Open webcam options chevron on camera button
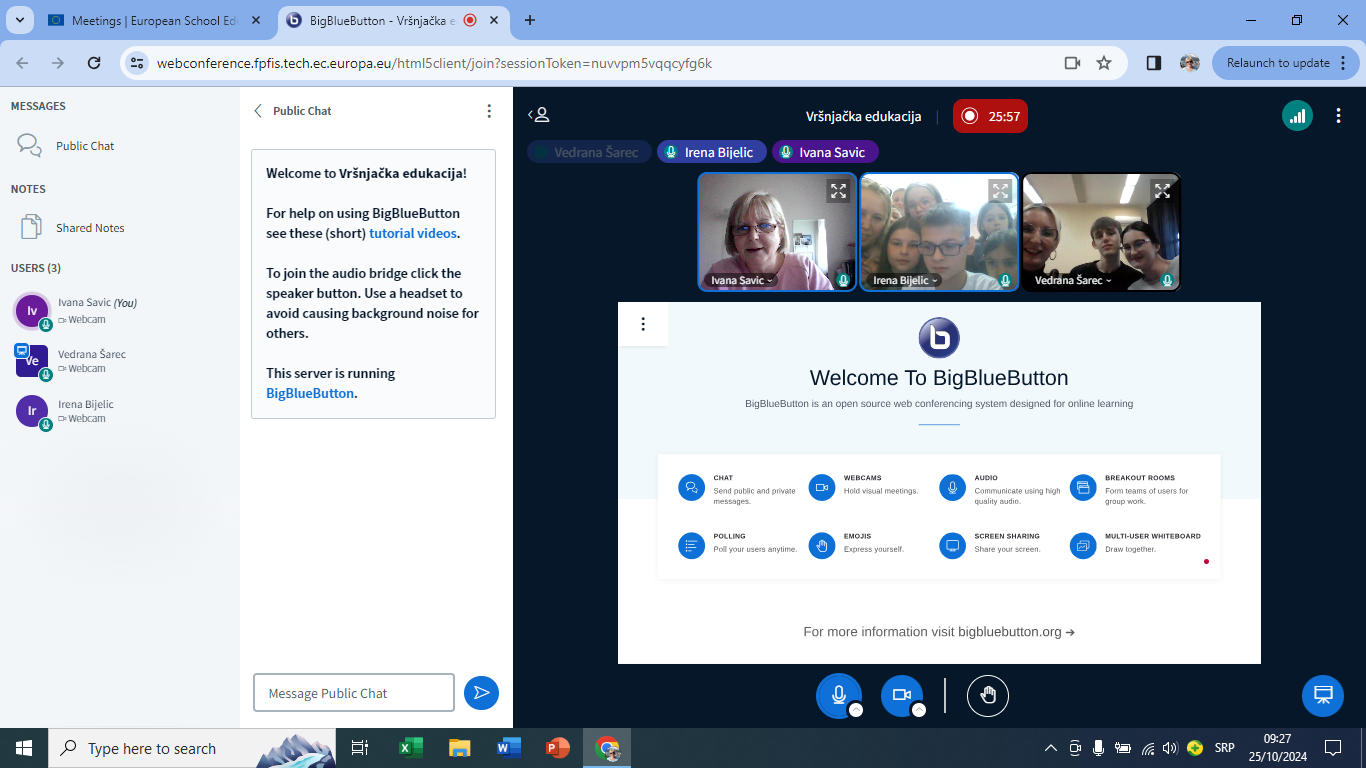The width and height of the screenshot is (1366, 768). (x=918, y=710)
